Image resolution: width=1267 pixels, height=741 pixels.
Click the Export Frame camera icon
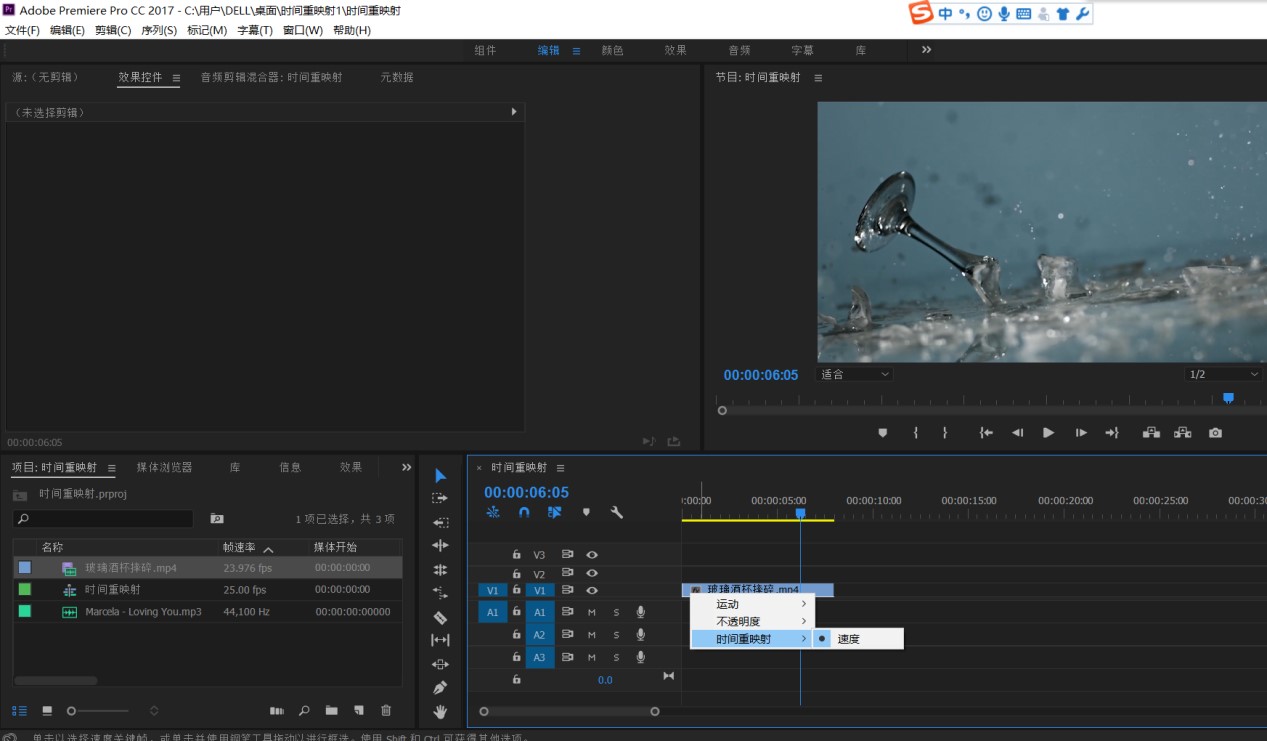coord(1214,433)
